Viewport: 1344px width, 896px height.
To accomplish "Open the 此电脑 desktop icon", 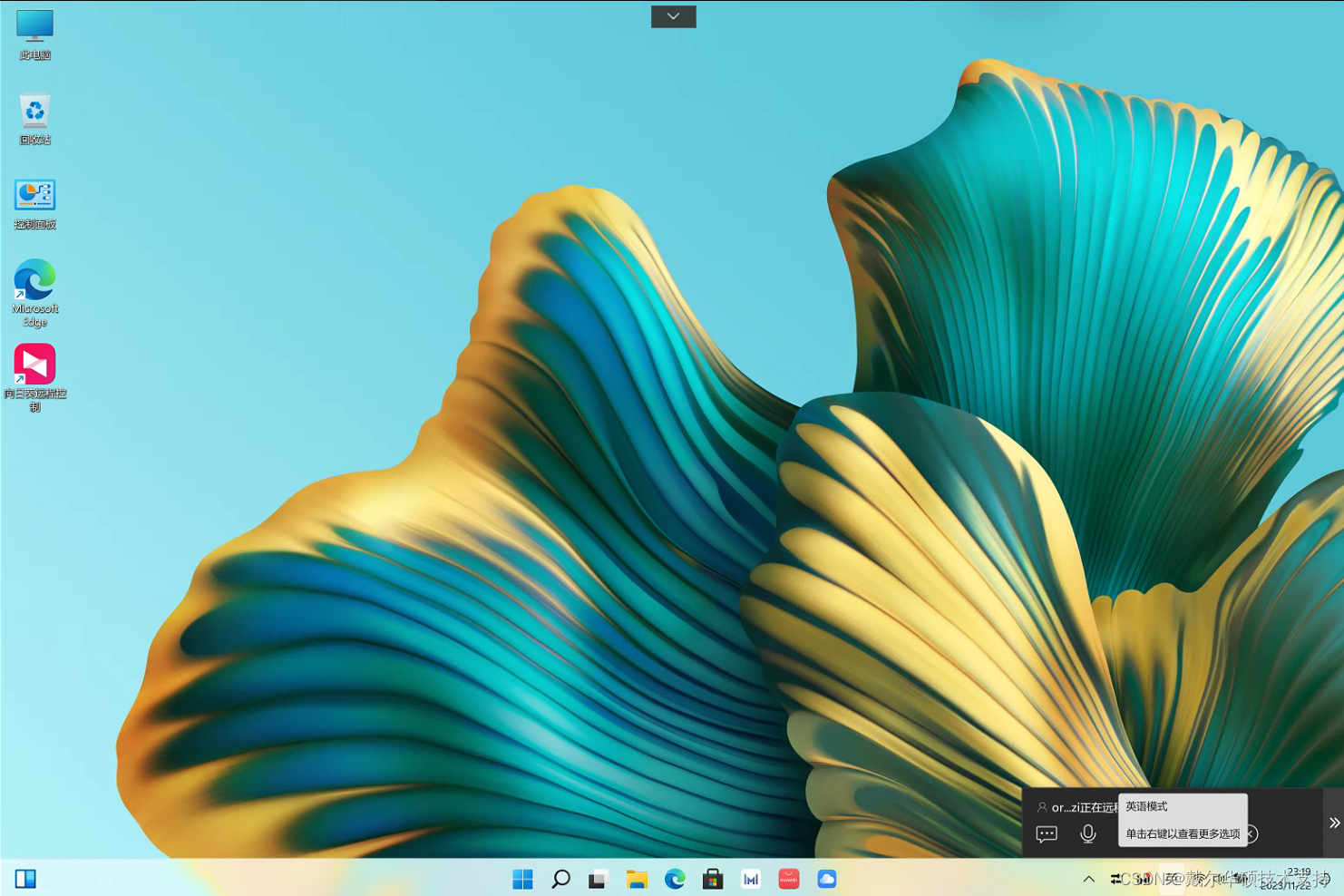I will [34, 34].
